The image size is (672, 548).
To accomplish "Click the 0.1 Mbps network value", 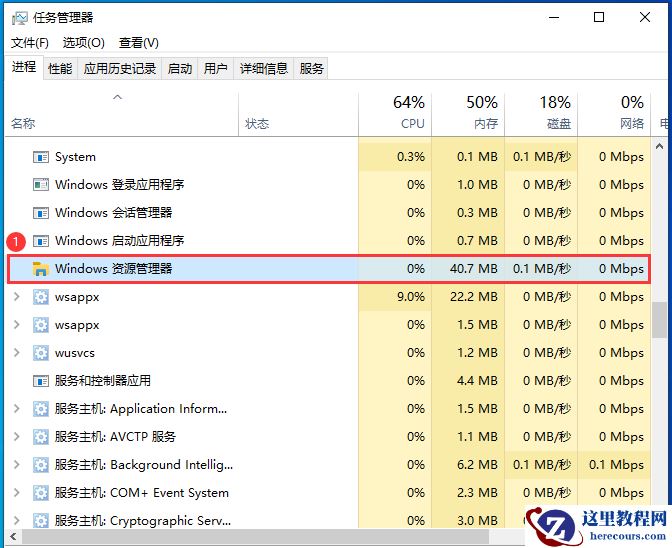I will point(616,465).
